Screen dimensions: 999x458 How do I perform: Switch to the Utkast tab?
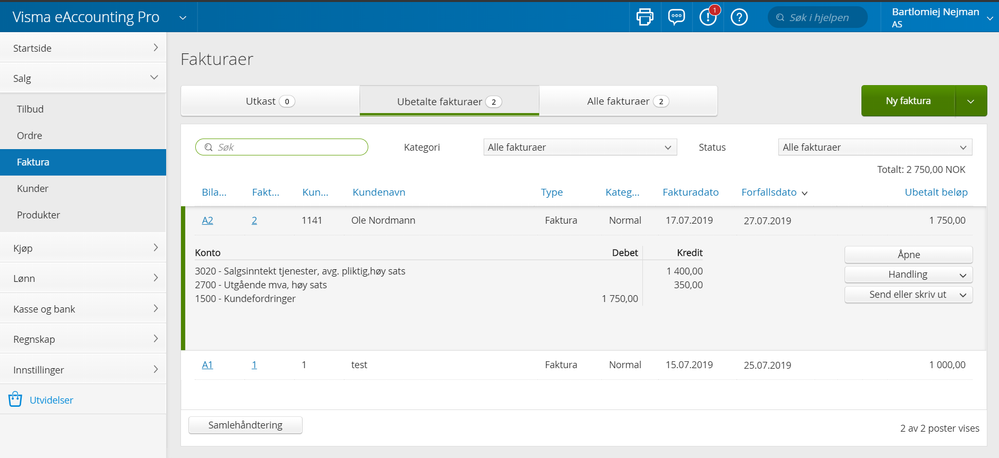pos(269,101)
